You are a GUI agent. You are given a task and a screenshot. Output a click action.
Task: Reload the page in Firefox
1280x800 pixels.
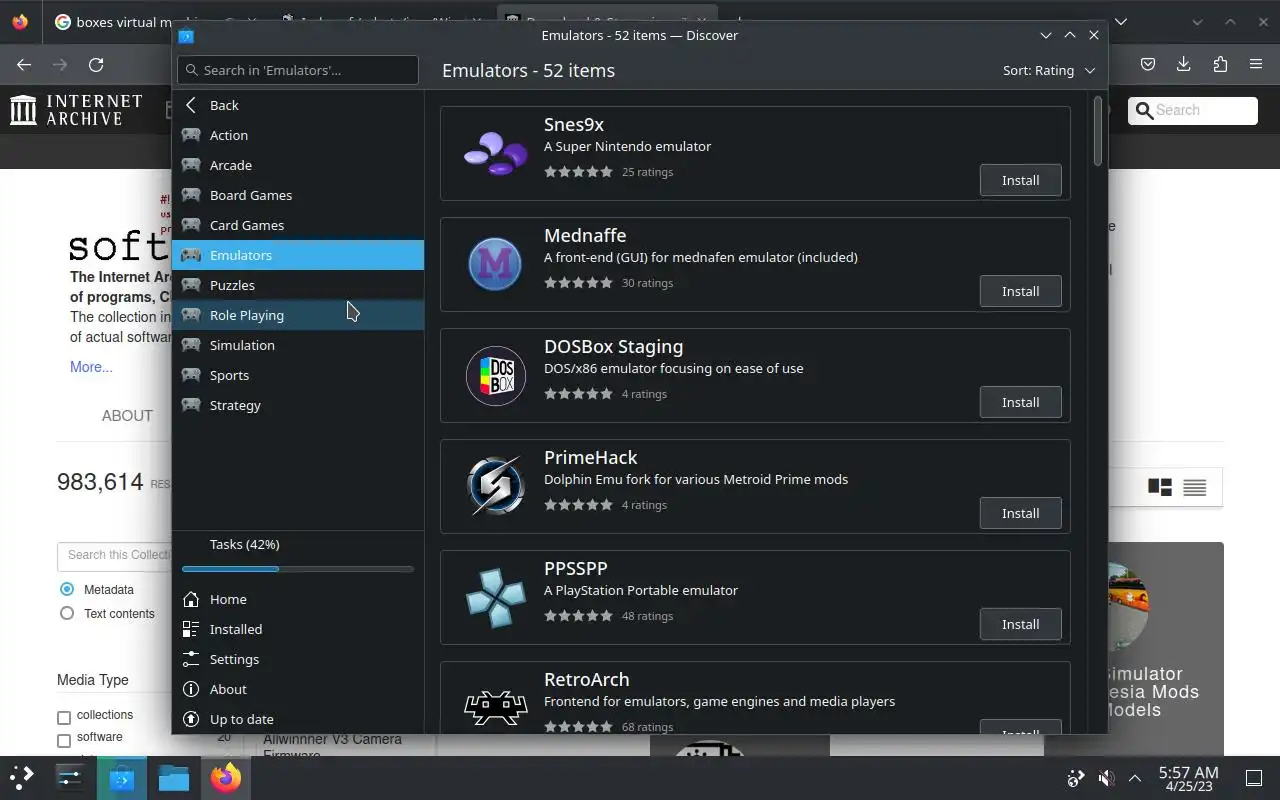pyautogui.click(x=96, y=64)
